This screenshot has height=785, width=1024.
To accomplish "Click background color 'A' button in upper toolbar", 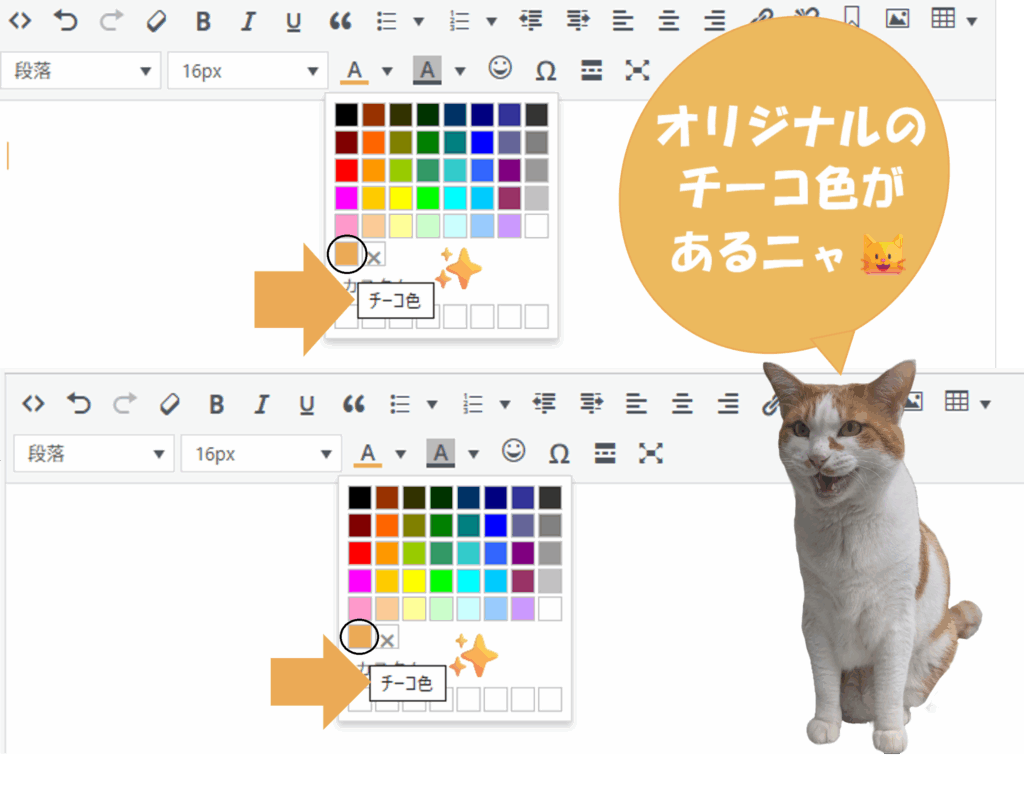I will point(428,70).
